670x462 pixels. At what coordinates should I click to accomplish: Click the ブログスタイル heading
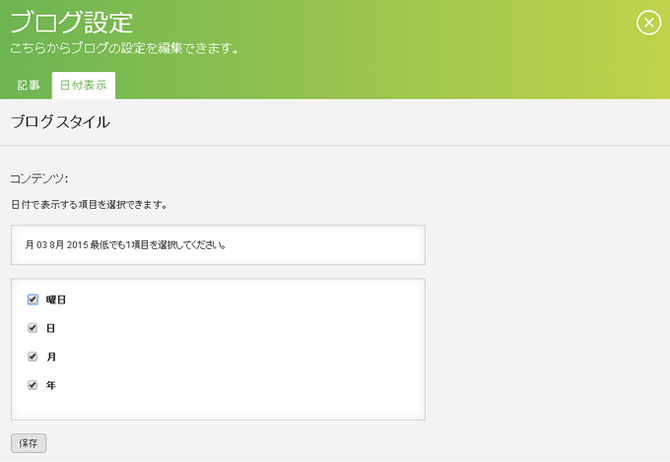(60, 122)
